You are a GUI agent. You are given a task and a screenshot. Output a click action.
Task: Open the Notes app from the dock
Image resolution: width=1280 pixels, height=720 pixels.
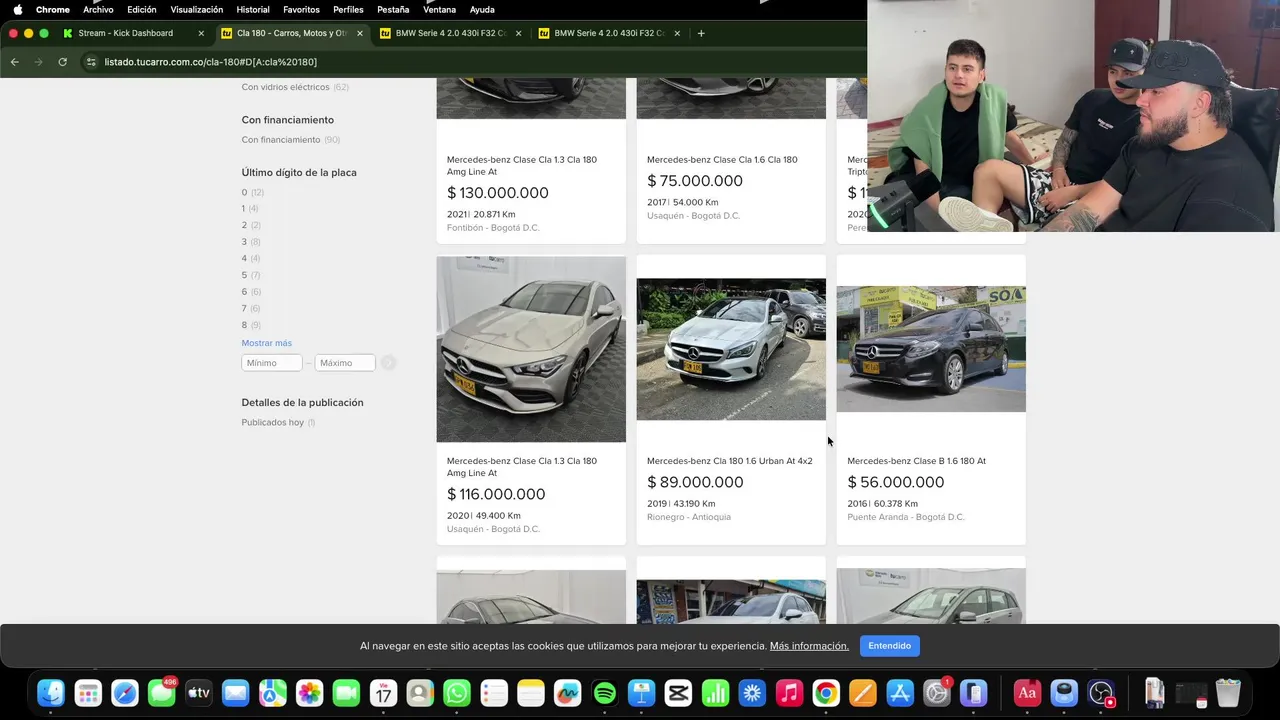531,693
